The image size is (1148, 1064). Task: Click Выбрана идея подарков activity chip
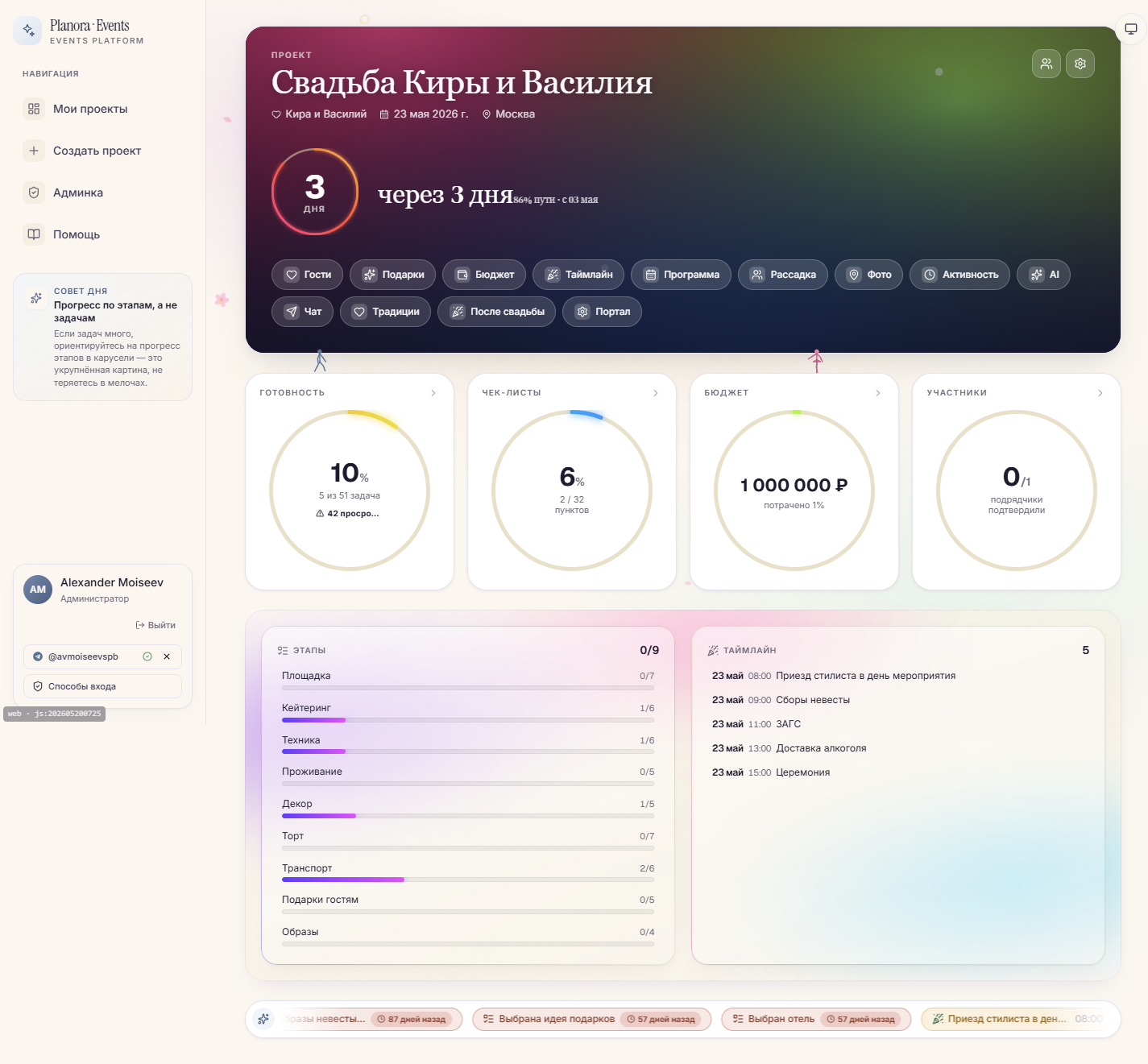pos(592,1019)
